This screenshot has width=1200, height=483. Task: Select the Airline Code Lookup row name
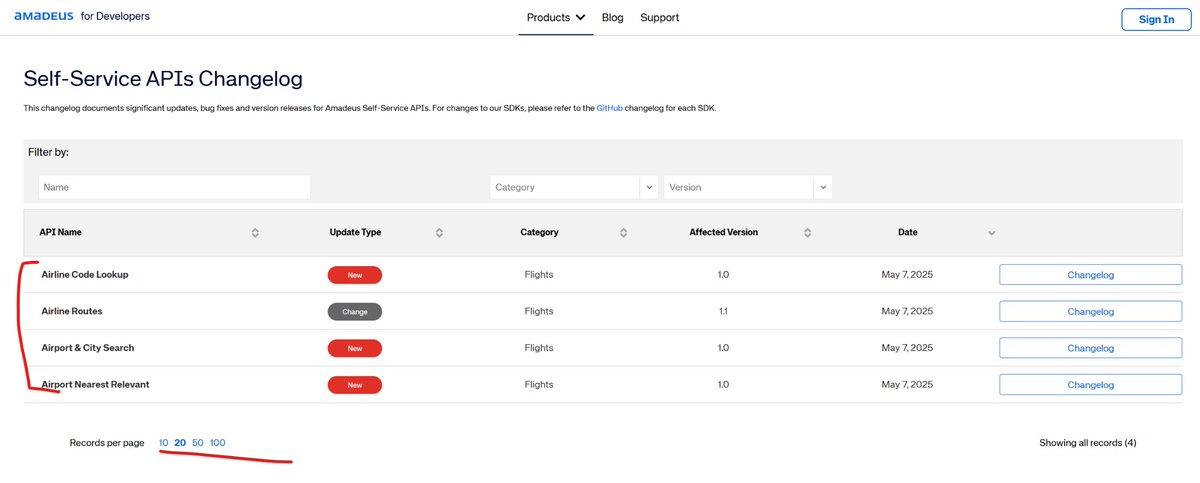[x=85, y=274]
